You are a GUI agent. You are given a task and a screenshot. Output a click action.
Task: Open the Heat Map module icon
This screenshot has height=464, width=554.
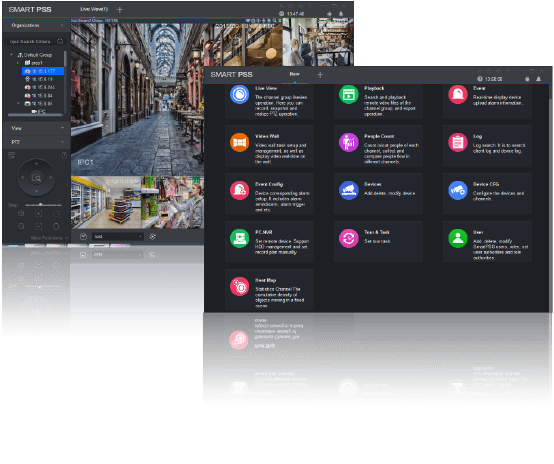pyautogui.click(x=239, y=286)
